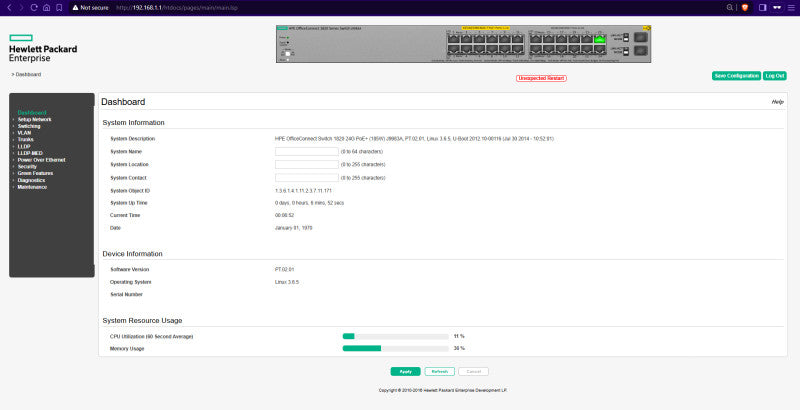Expand the Diagnostics menu arrow

point(13,180)
